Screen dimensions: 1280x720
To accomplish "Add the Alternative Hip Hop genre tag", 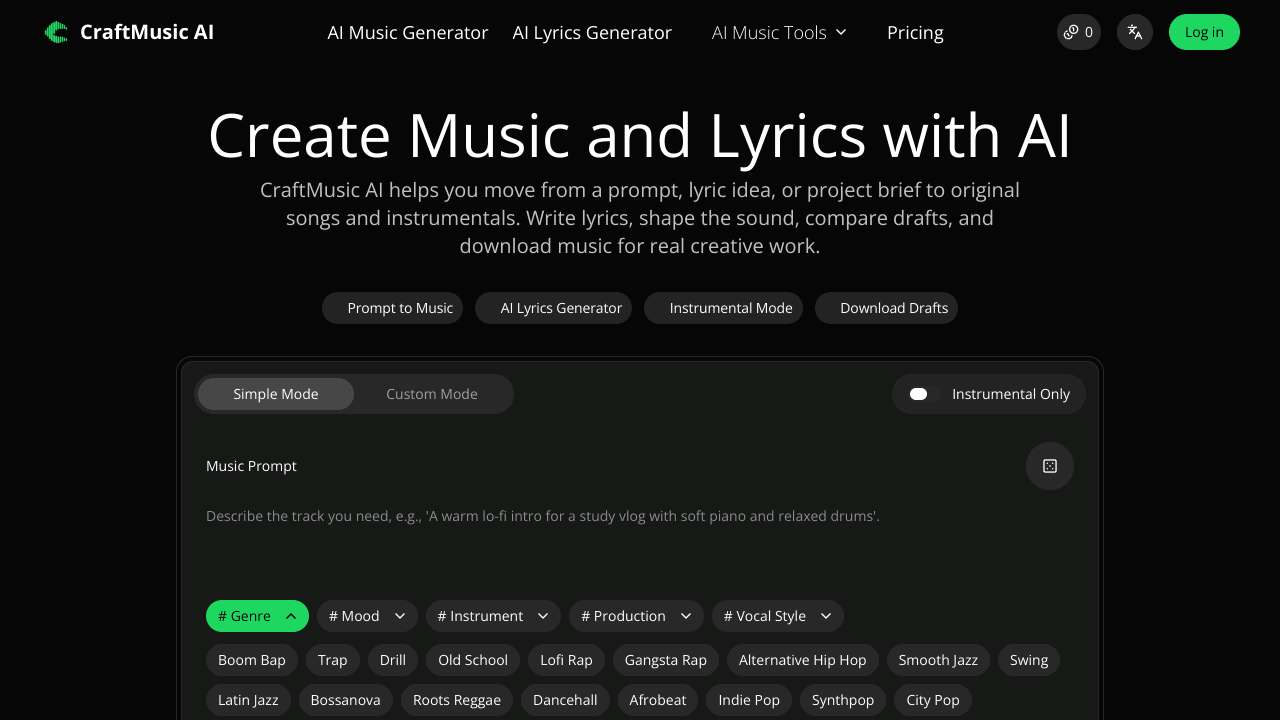I will (x=803, y=660).
